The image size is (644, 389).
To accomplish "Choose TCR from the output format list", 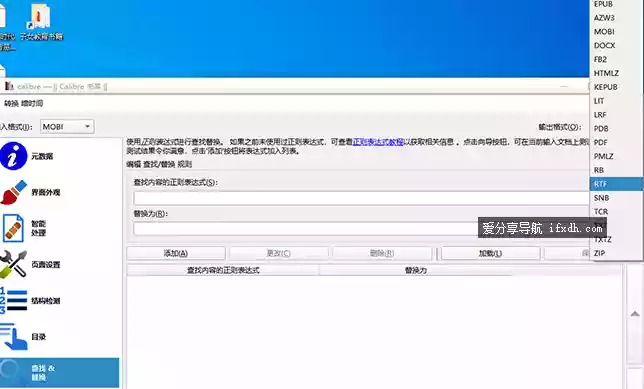I will [616, 212].
